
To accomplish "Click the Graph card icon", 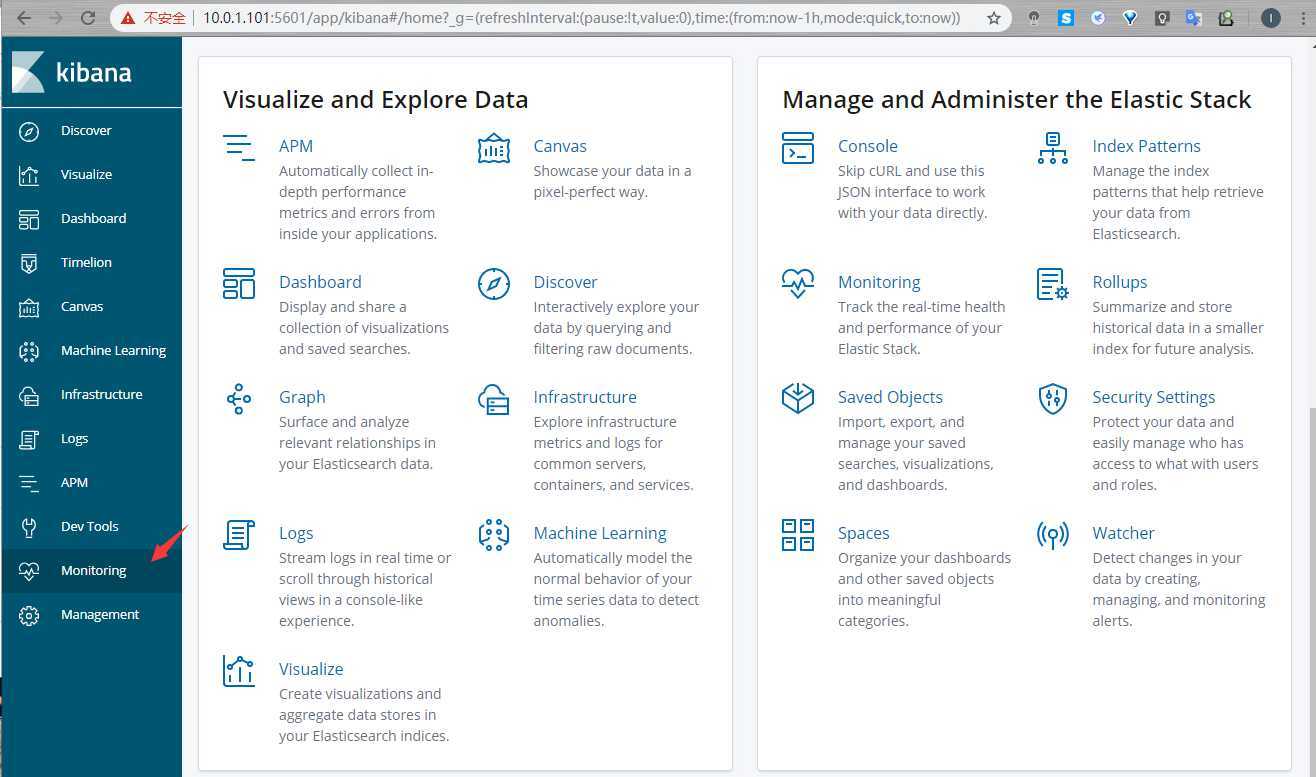I will pyautogui.click(x=239, y=399).
